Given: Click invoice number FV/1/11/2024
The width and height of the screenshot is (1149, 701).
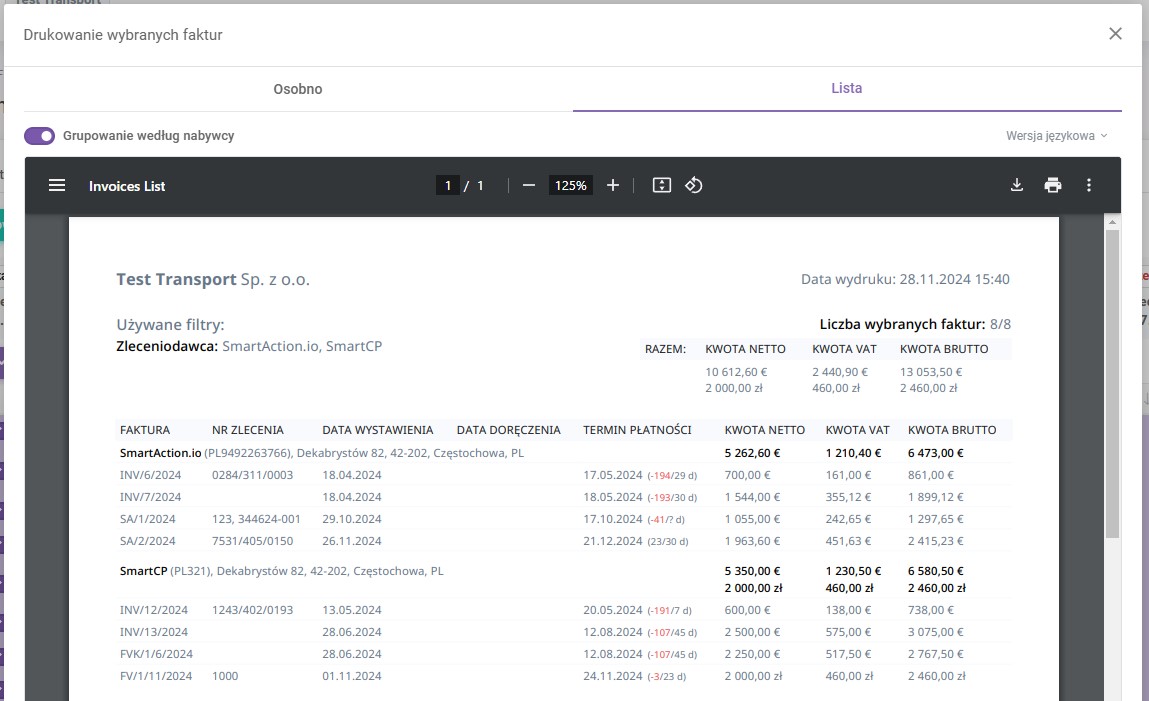Looking at the screenshot, I should pyautogui.click(x=156, y=675).
